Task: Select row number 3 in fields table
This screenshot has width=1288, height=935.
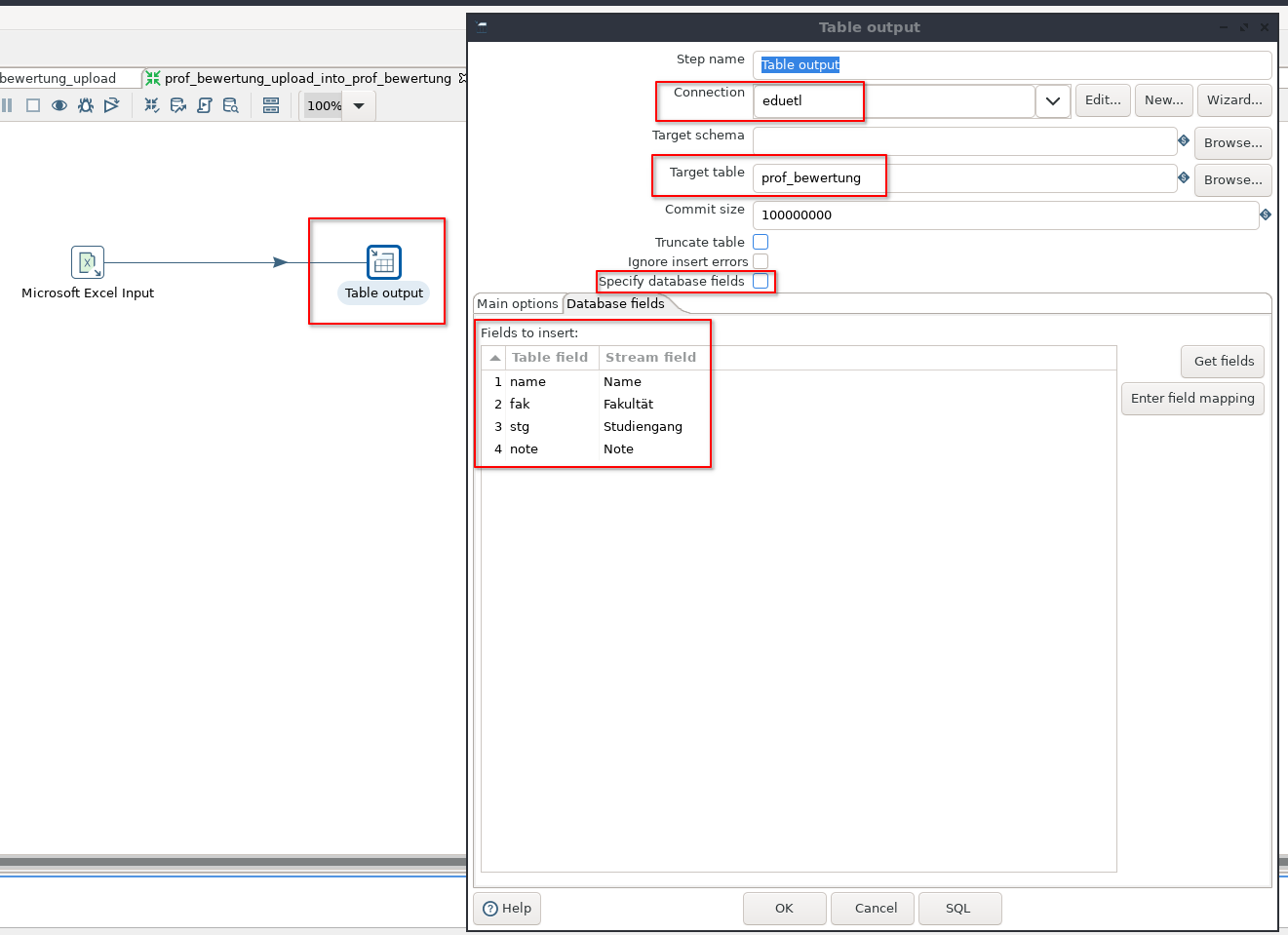Action: pyautogui.click(x=498, y=427)
